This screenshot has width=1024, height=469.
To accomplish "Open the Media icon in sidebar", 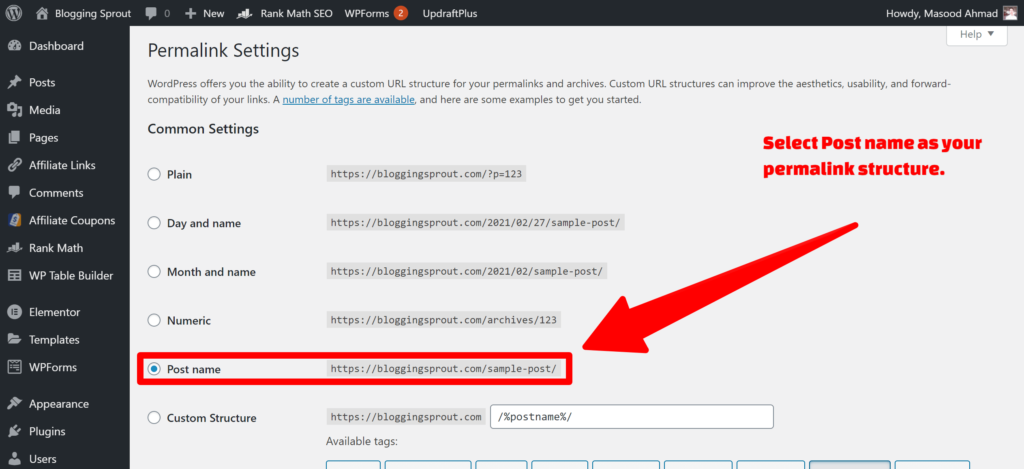I will click(14, 110).
